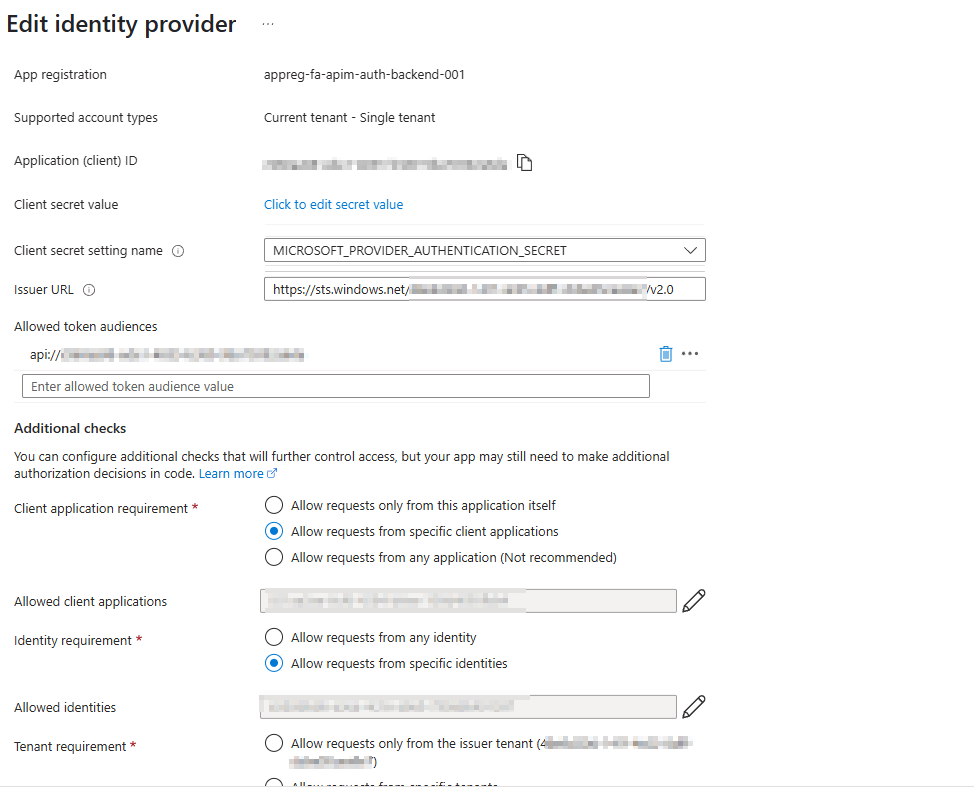
Task: Select 'Allow requests from specific client applications'
Action: point(274,531)
